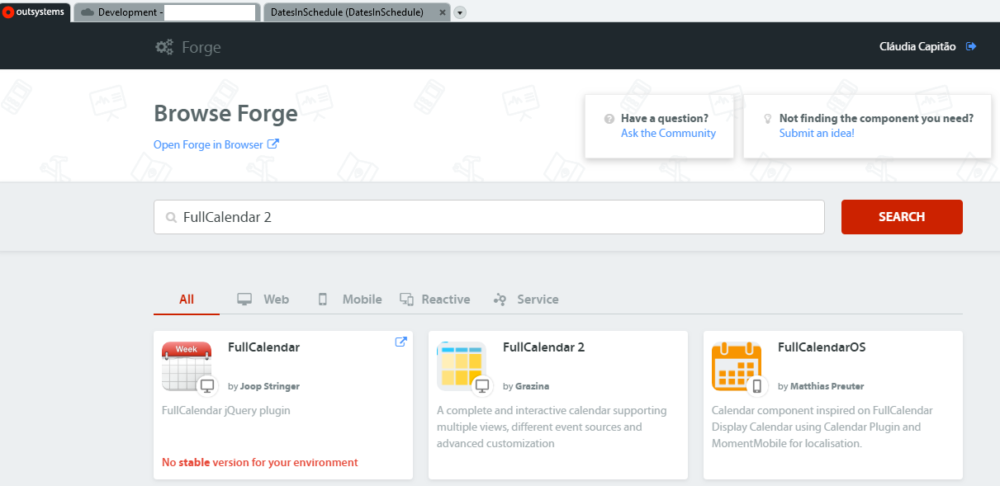This screenshot has height=486, width=1000.
Task: Open the FullCalendar 2 component title
Action: pos(543,348)
